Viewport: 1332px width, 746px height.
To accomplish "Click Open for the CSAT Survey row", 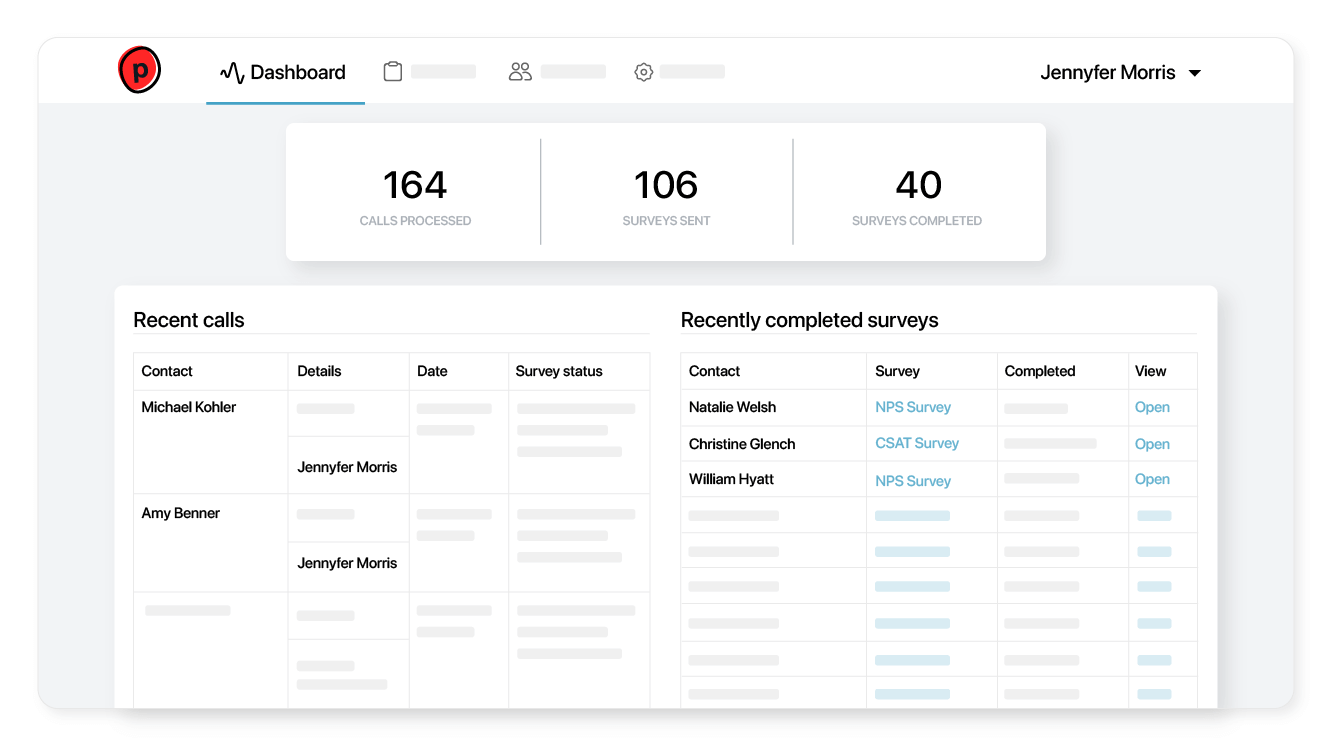I will pyautogui.click(x=1152, y=443).
